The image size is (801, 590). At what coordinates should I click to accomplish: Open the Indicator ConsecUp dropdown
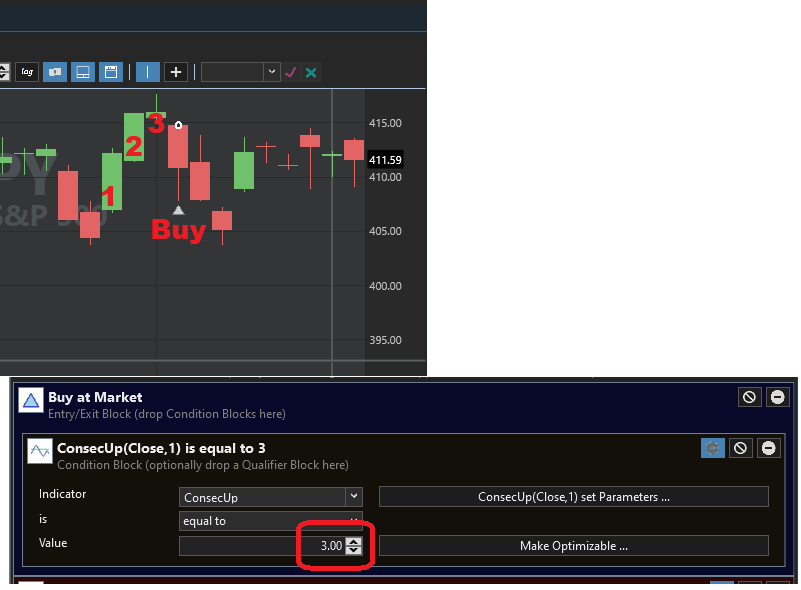pos(271,497)
